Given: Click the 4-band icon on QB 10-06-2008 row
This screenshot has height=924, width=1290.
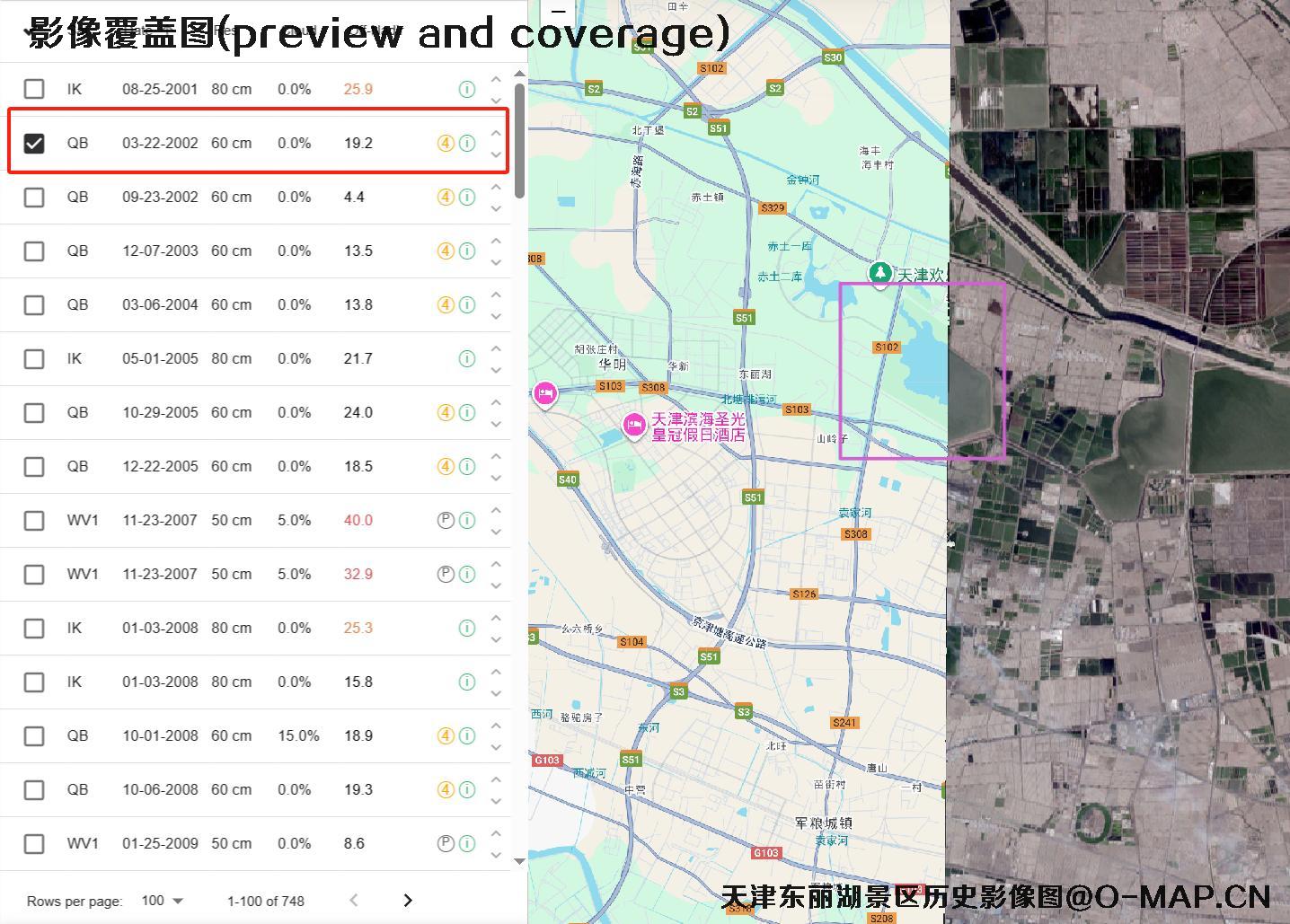Looking at the screenshot, I should point(446,789).
